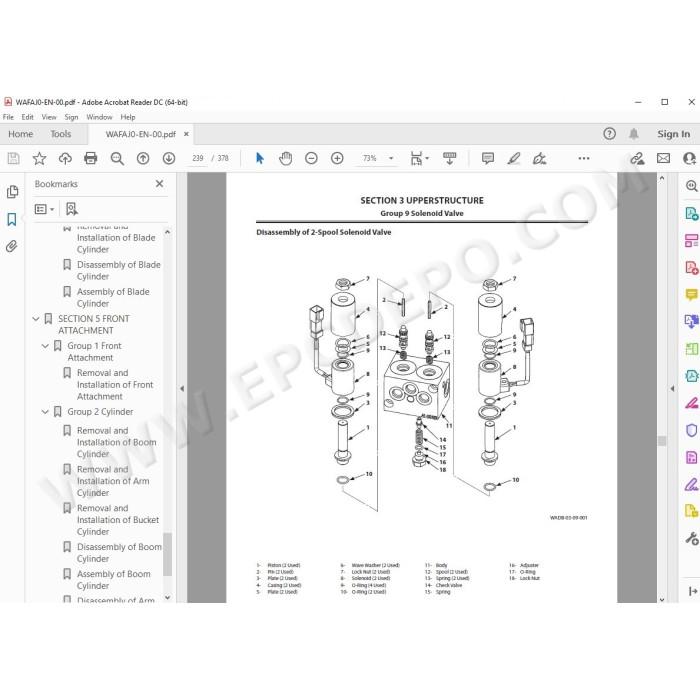The height and width of the screenshot is (700, 700).
Task: Collapse Group 2 Cylinder bookmark
Action: tap(45, 412)
